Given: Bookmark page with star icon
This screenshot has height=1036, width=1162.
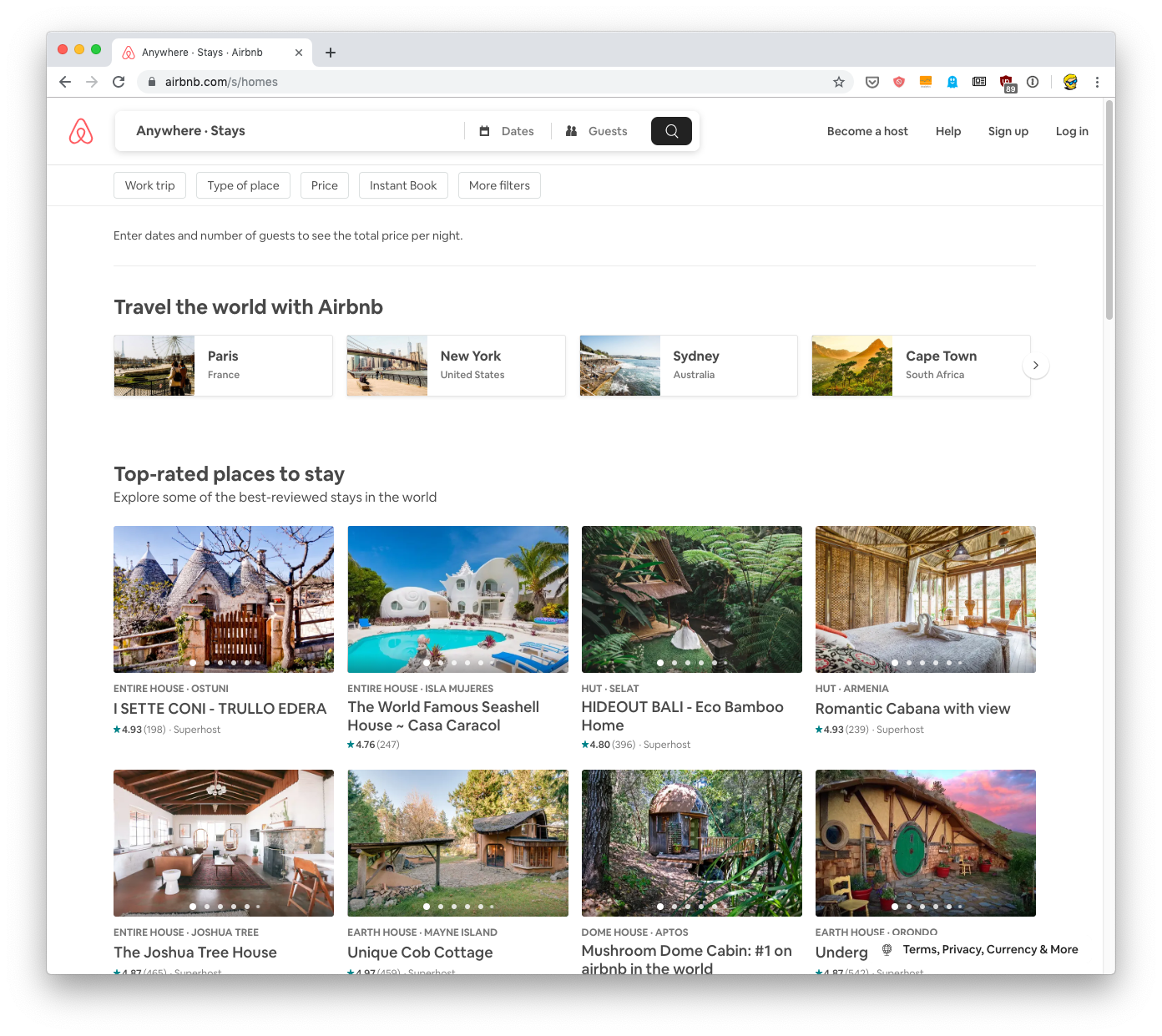Looking at the screenshot, I should click(x=839, y=82).
